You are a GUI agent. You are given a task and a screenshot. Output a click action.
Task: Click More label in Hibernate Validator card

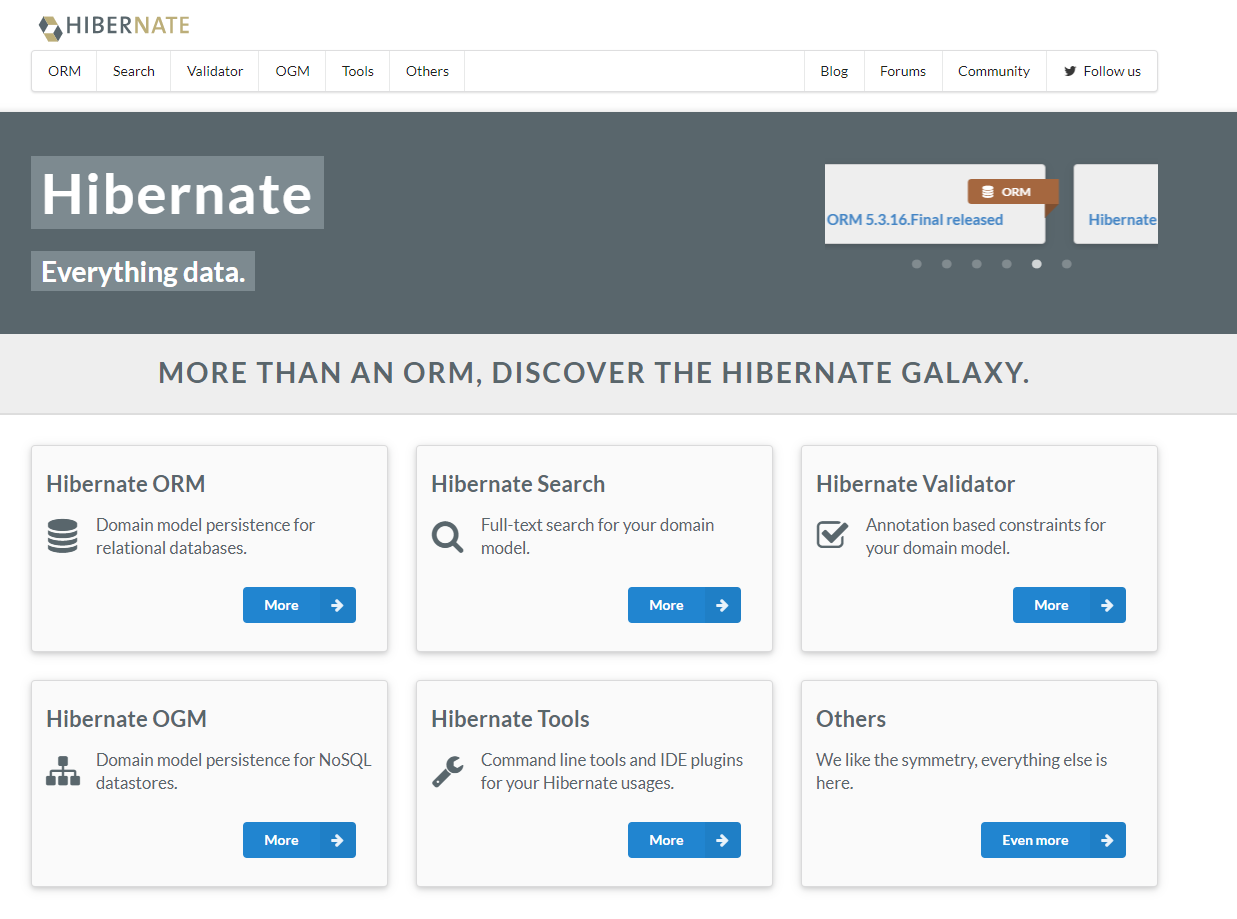(1051, 605)
